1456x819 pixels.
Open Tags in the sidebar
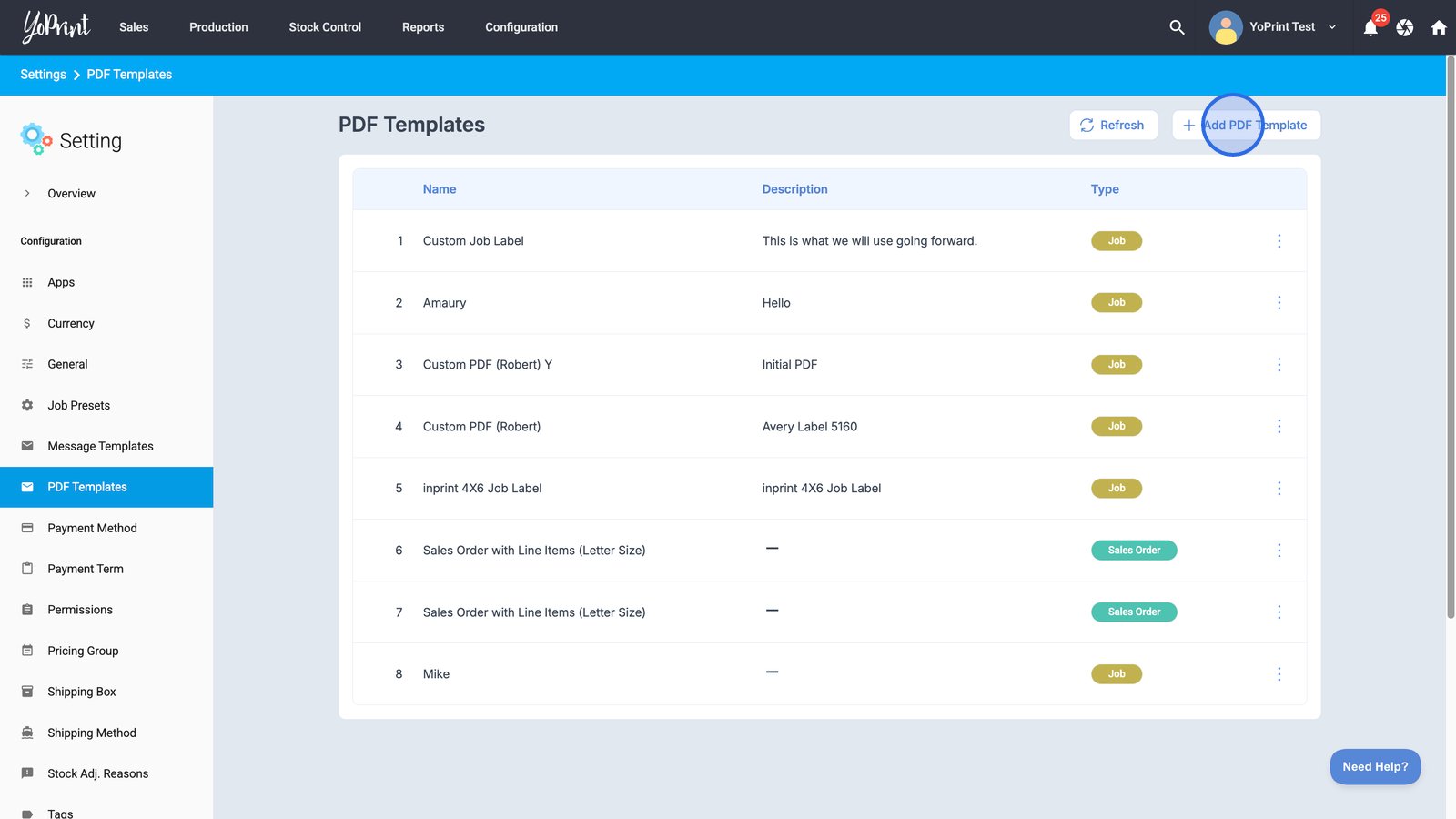(x=60, y=813)
